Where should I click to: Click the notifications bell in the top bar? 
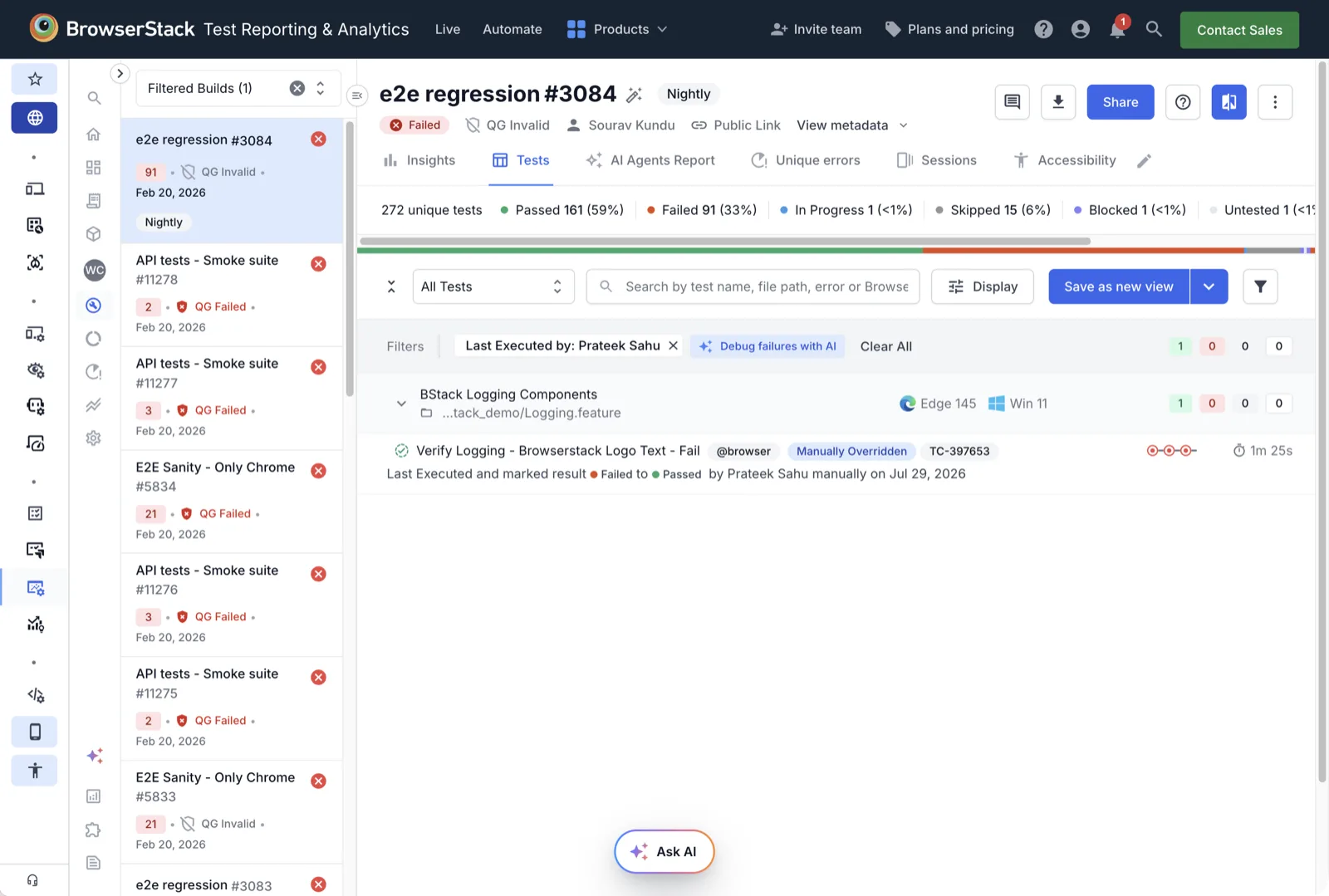click(1117, 29)
